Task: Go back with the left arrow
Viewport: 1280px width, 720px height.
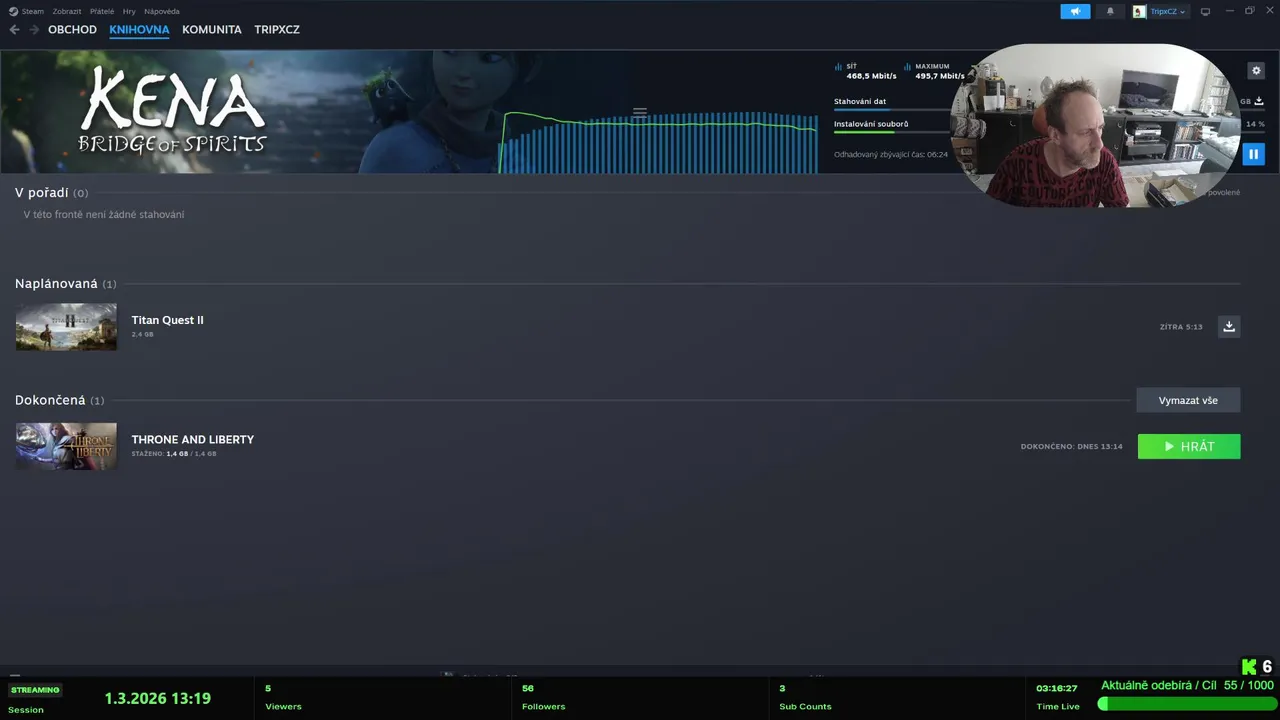Action: (14, 30)
